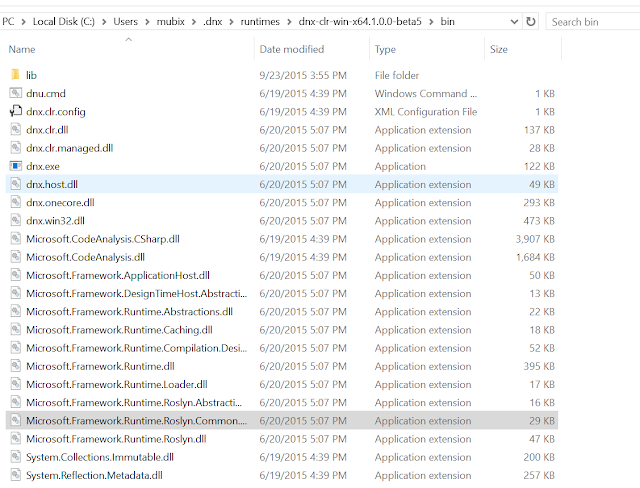Expand the chevron after runtimes in path
Viewport: 640px width, 488px height.
click(x=289, y=22)
